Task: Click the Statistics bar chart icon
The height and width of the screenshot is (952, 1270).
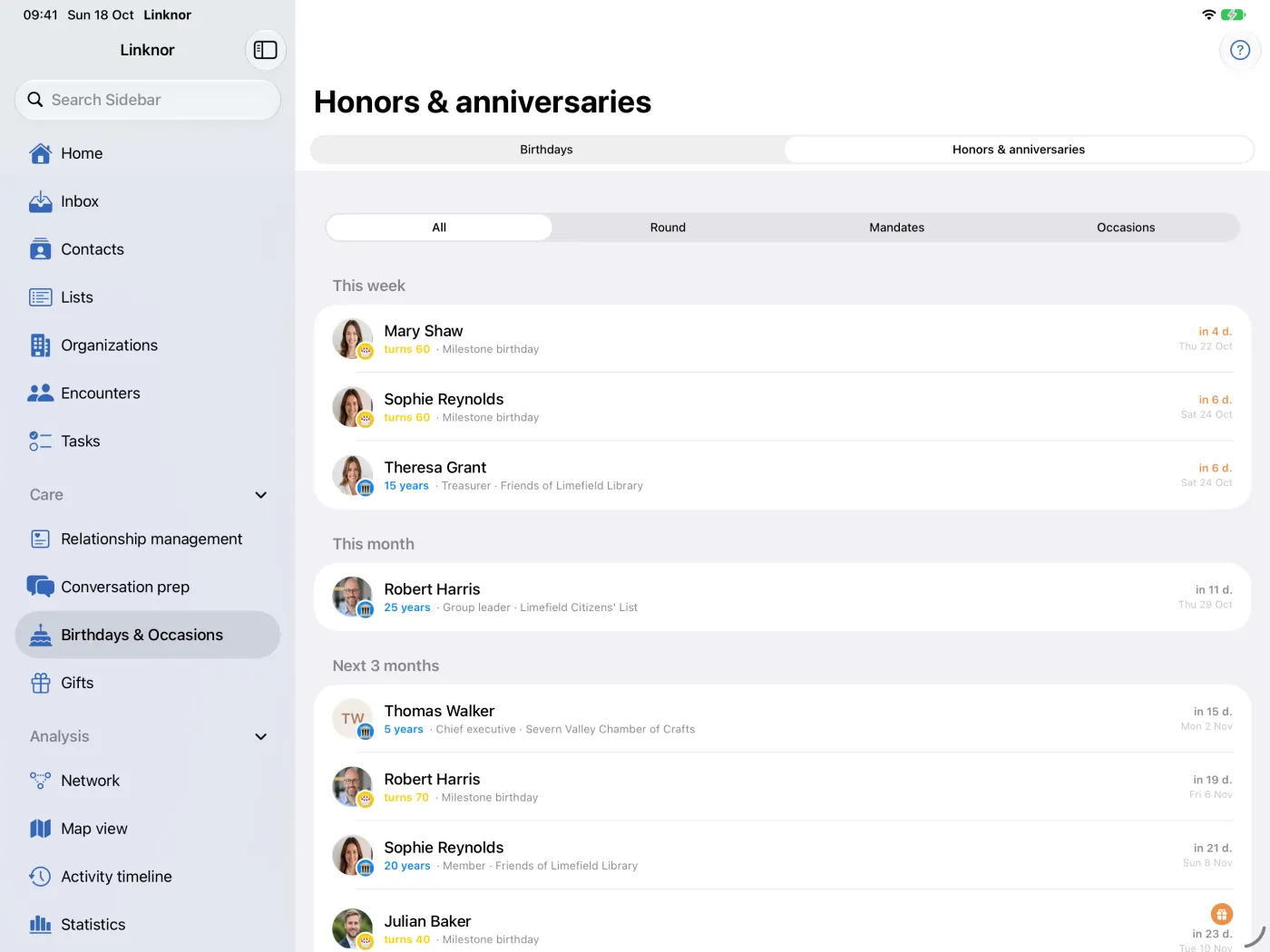Action: pos(41,925)
